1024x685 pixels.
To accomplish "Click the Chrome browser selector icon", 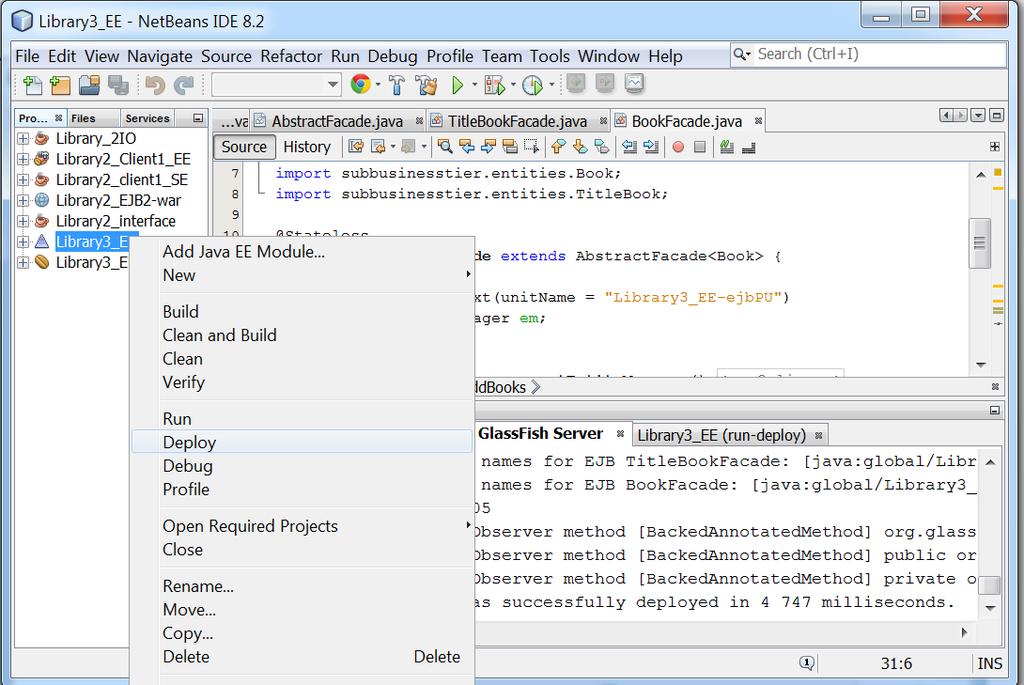I will pyautogui.click(x=360, y=84).
